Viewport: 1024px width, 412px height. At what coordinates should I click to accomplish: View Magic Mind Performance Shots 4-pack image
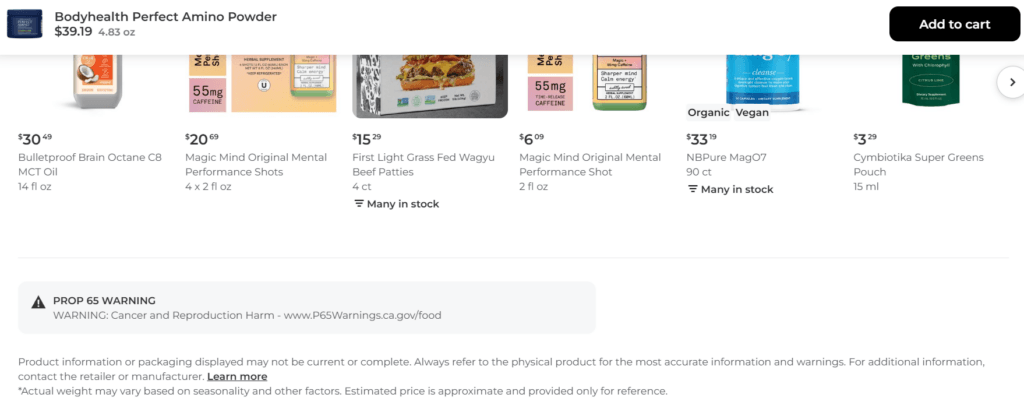(x=262, y=83)
